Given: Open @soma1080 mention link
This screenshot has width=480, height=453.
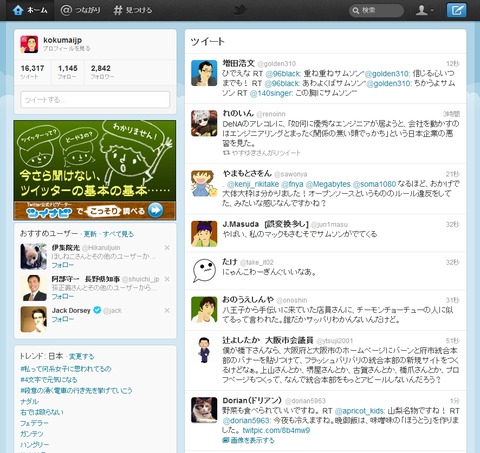Looking at the screenshot, I should [374, 184].
